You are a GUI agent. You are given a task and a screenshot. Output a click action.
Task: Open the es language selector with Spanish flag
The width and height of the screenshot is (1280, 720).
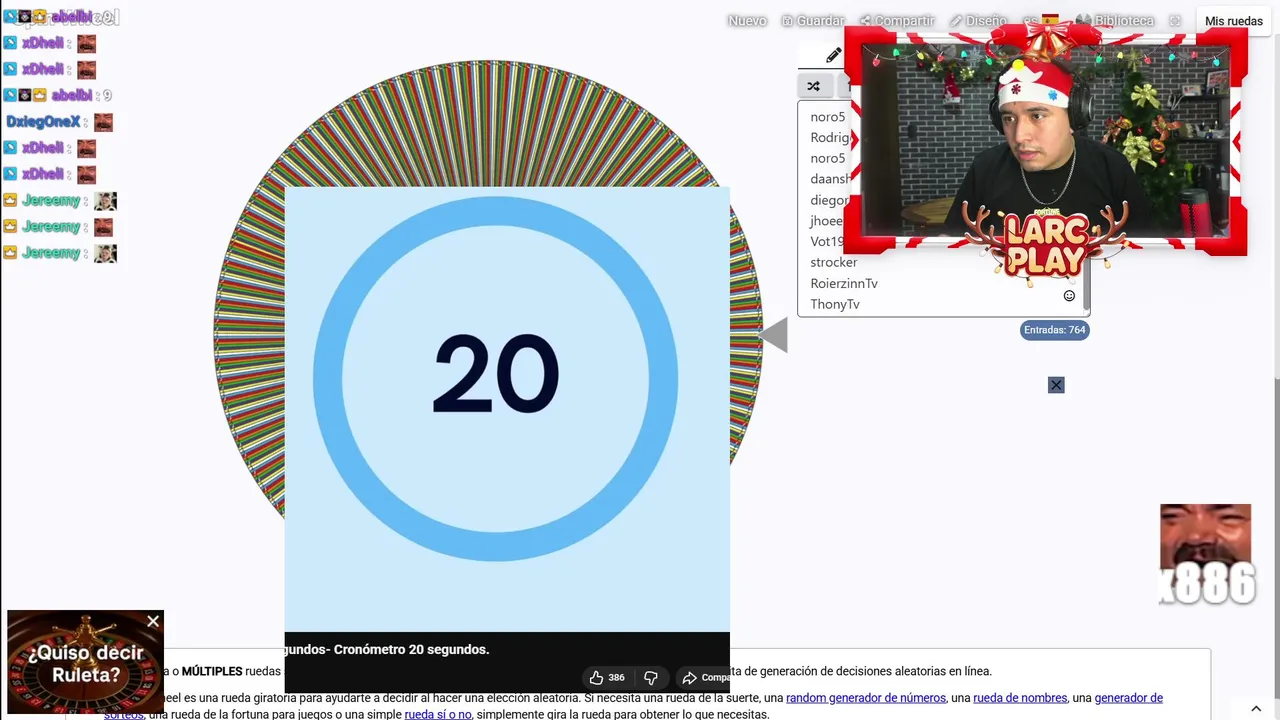[1040, 21]
